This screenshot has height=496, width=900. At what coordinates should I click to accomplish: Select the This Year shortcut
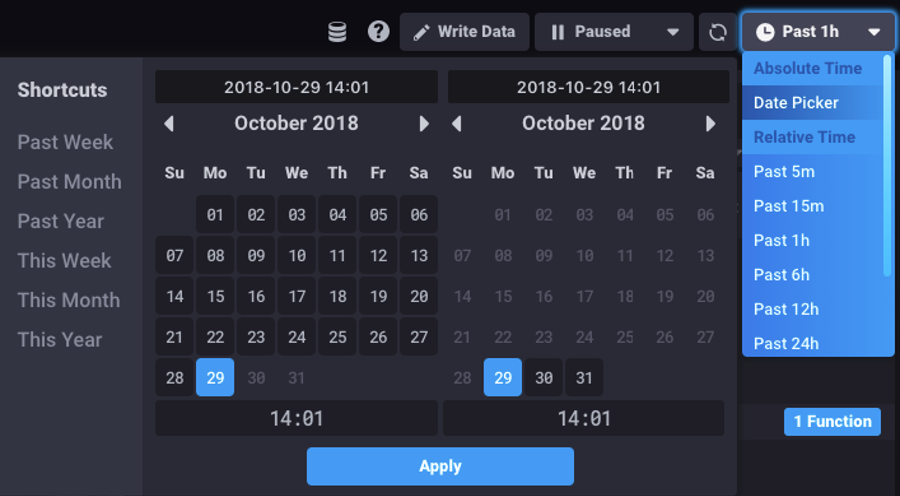tap(60, 340)
